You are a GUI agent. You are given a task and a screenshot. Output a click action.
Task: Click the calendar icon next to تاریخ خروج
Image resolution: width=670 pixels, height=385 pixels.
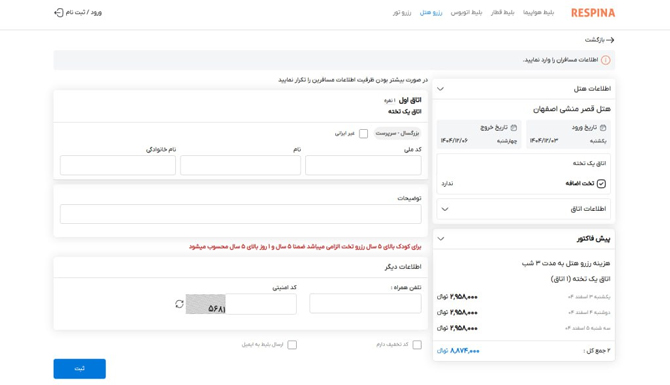coord(514,128)
